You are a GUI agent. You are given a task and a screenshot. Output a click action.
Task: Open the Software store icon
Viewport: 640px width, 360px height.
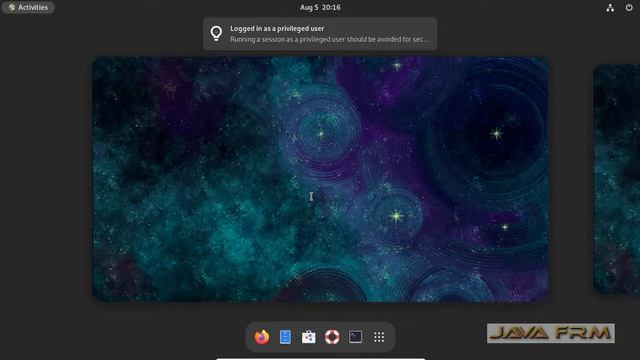(309, 337)
